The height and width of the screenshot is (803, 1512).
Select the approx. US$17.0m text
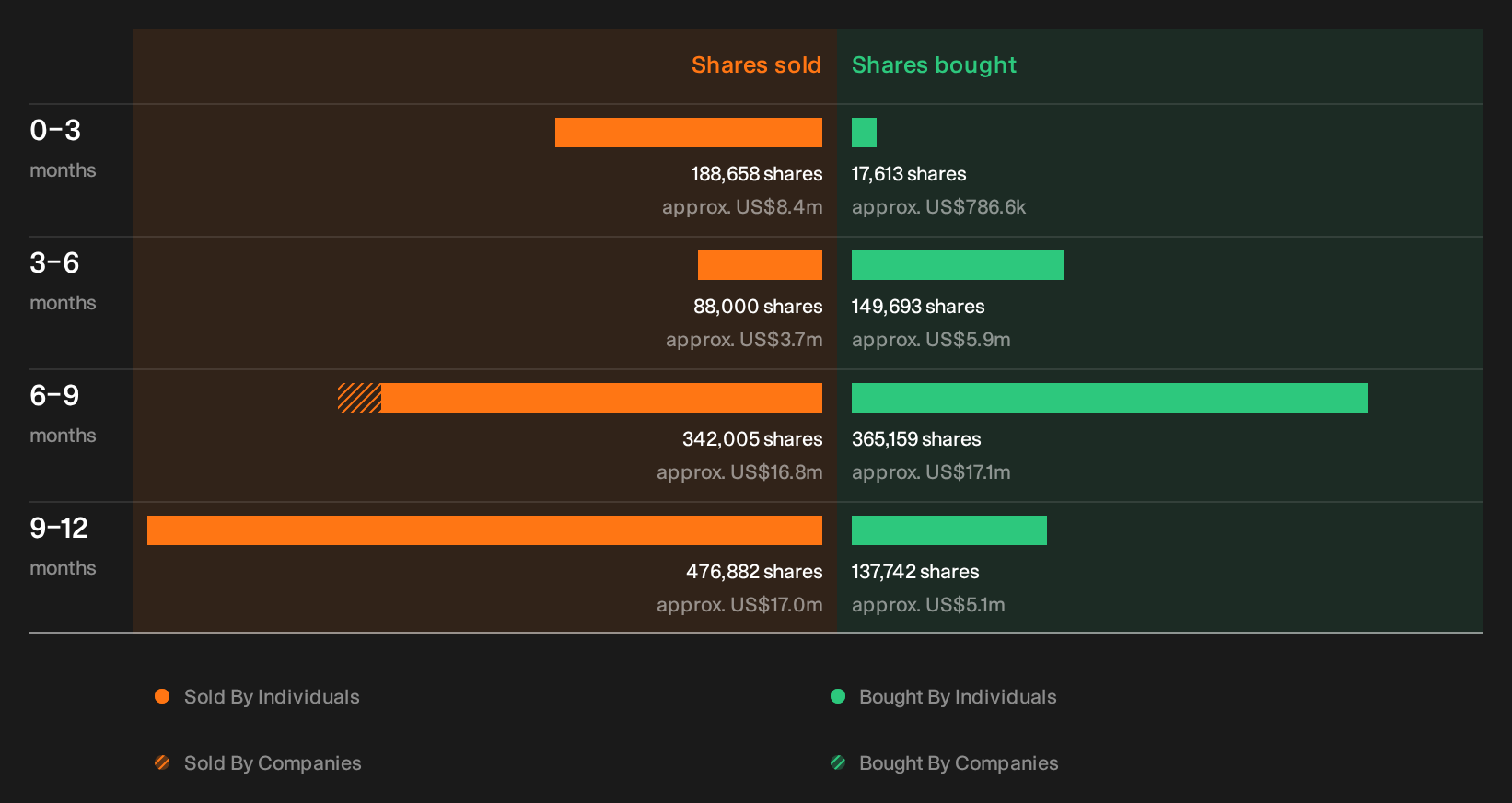pos(739,605)
